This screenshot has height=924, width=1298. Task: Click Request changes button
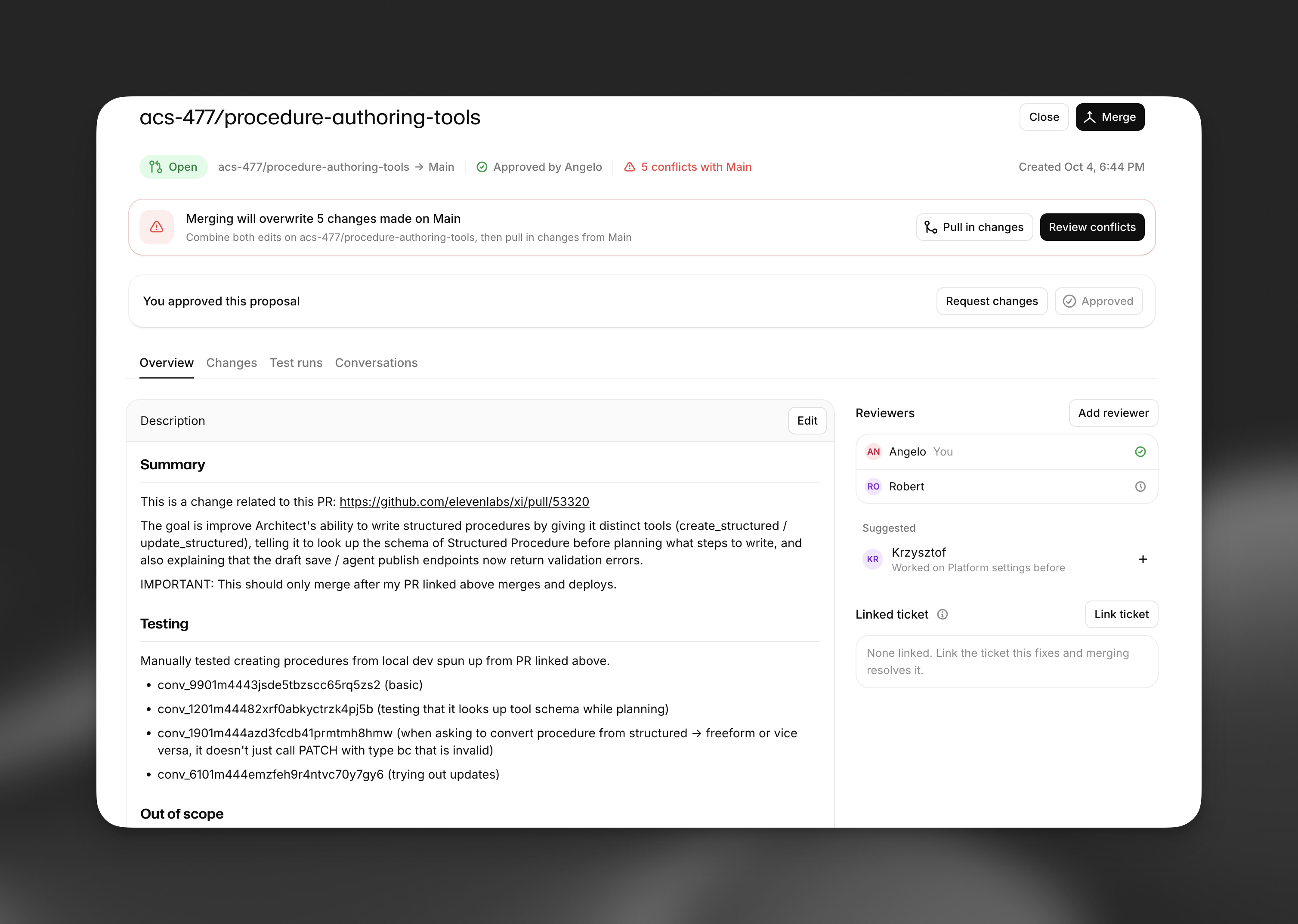pyautogui.click(x=992, y=301)
